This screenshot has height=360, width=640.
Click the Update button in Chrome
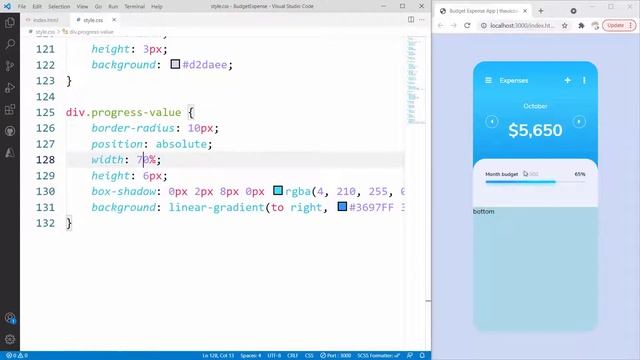(619, 25)
